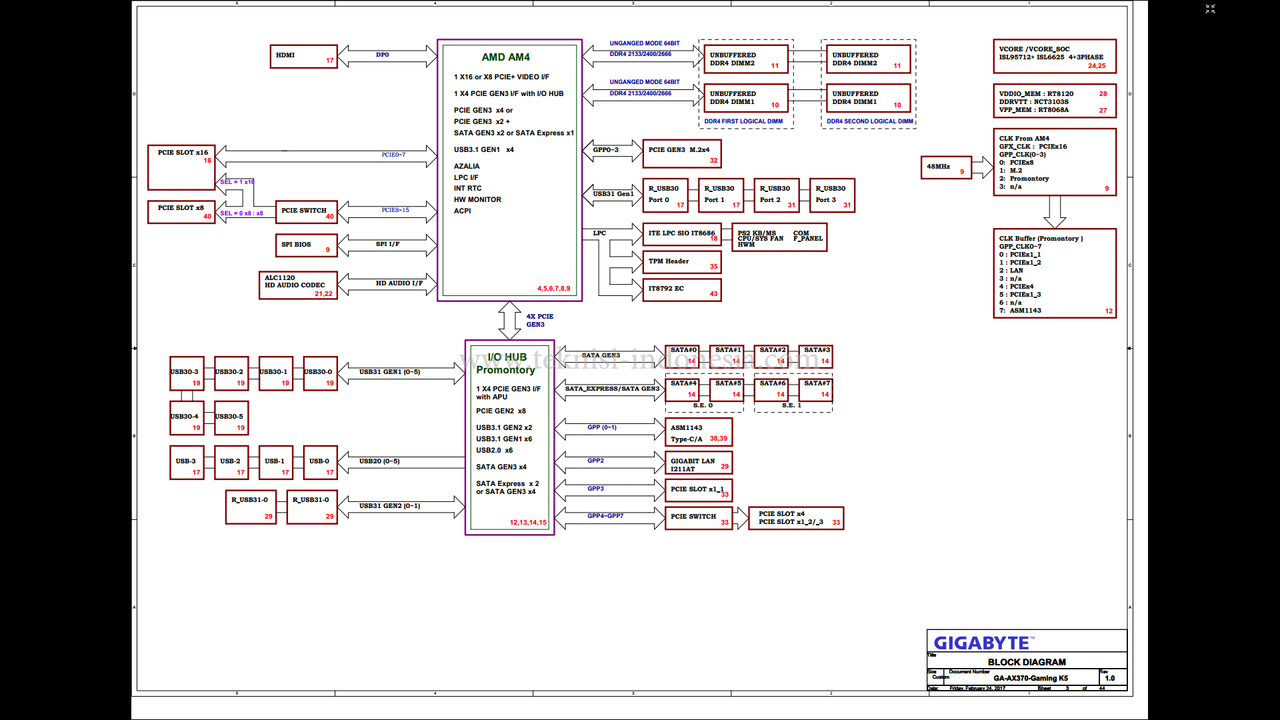
Task: Click the HDMI block
Action: (x=304, y=56)
